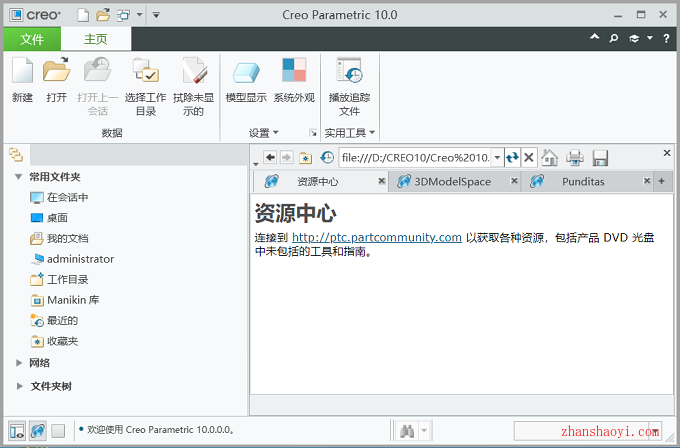The height and width of the screenshot is (448, 680).
Task: Close the 资源中心 tab
Action: coord(382,181)
